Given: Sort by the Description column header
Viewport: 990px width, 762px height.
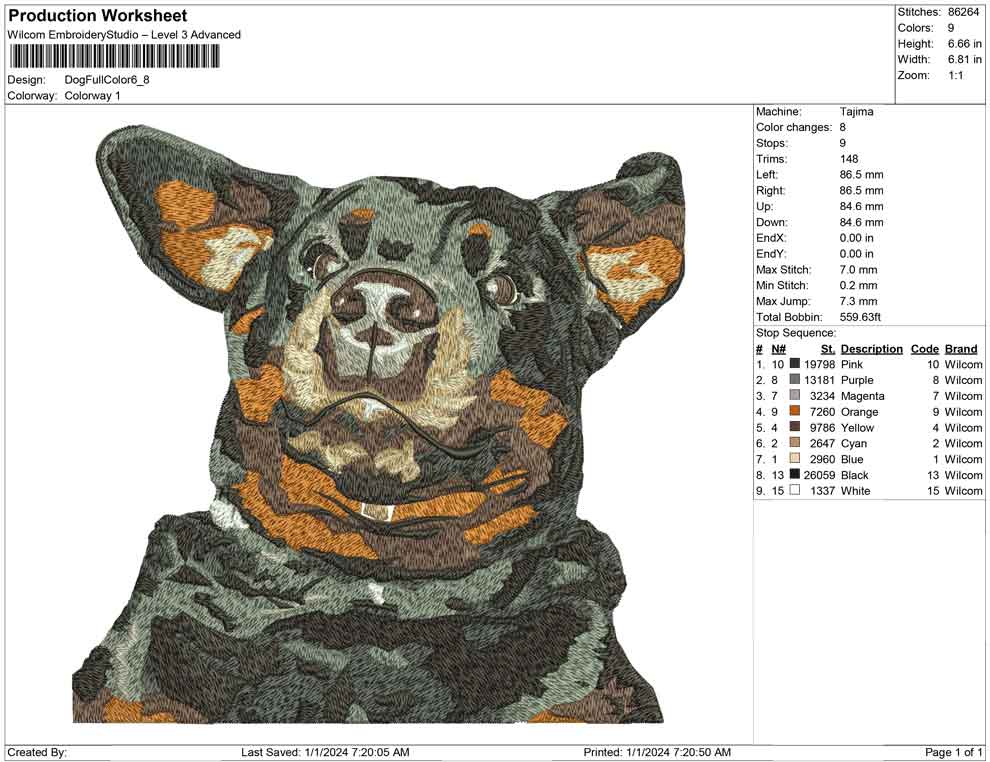Looking at the screenshot, I should [x=871, y=348].
